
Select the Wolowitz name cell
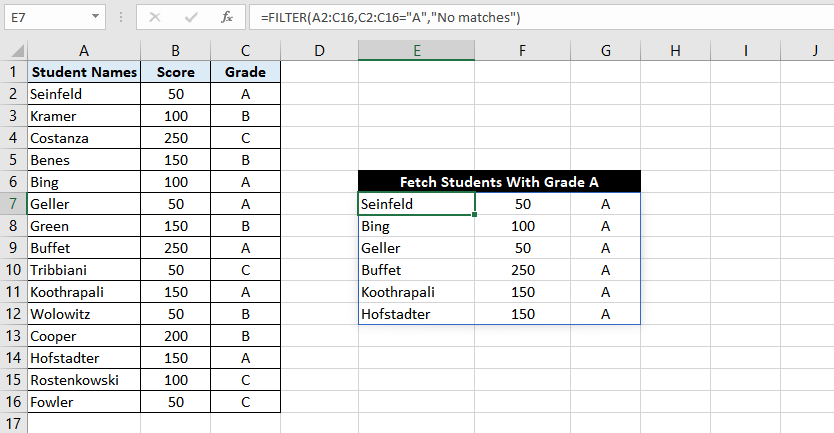(84, 314)
